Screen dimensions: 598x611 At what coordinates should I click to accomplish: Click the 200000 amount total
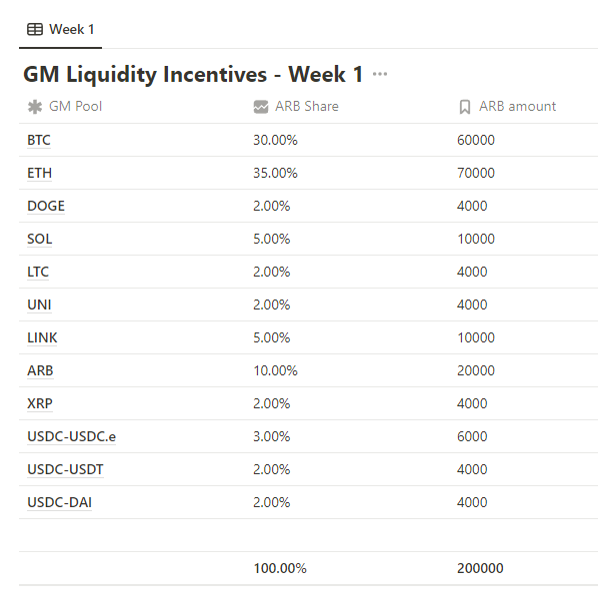(480, 568)
